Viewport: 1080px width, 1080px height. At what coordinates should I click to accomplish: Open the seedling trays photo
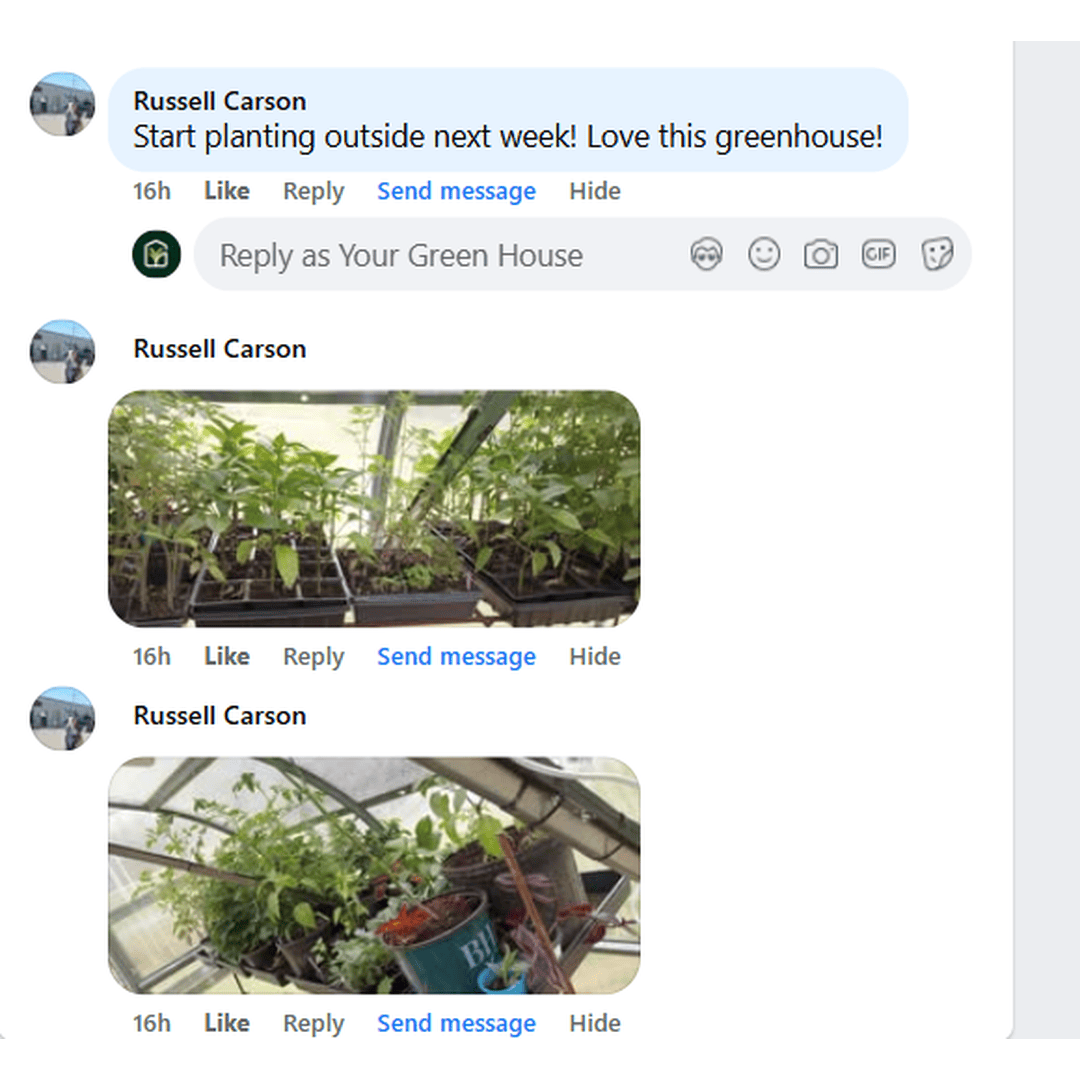[374, 508]
